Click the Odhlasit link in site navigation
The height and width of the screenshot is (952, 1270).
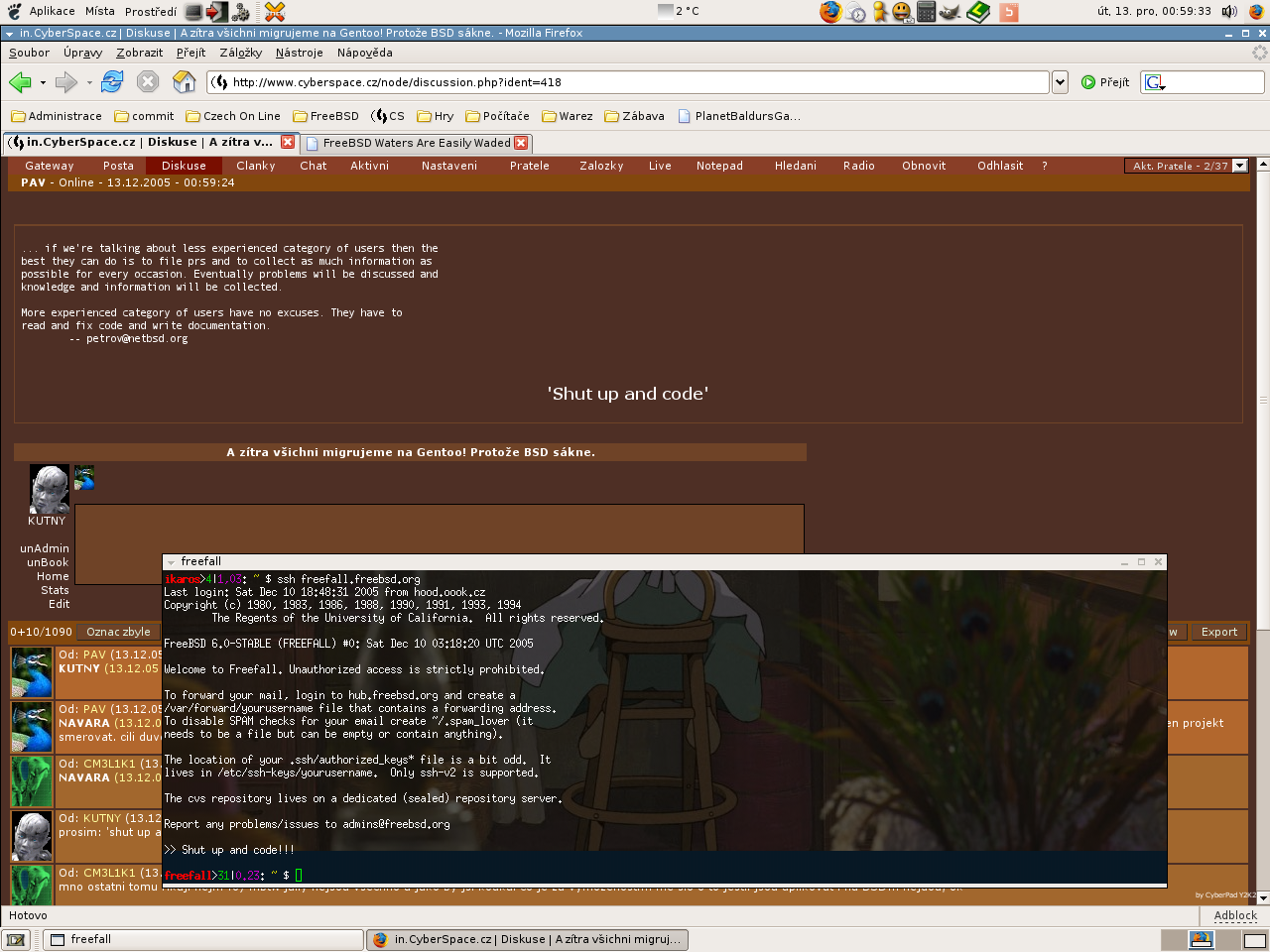pyautogui.click(x=999, y=166)
